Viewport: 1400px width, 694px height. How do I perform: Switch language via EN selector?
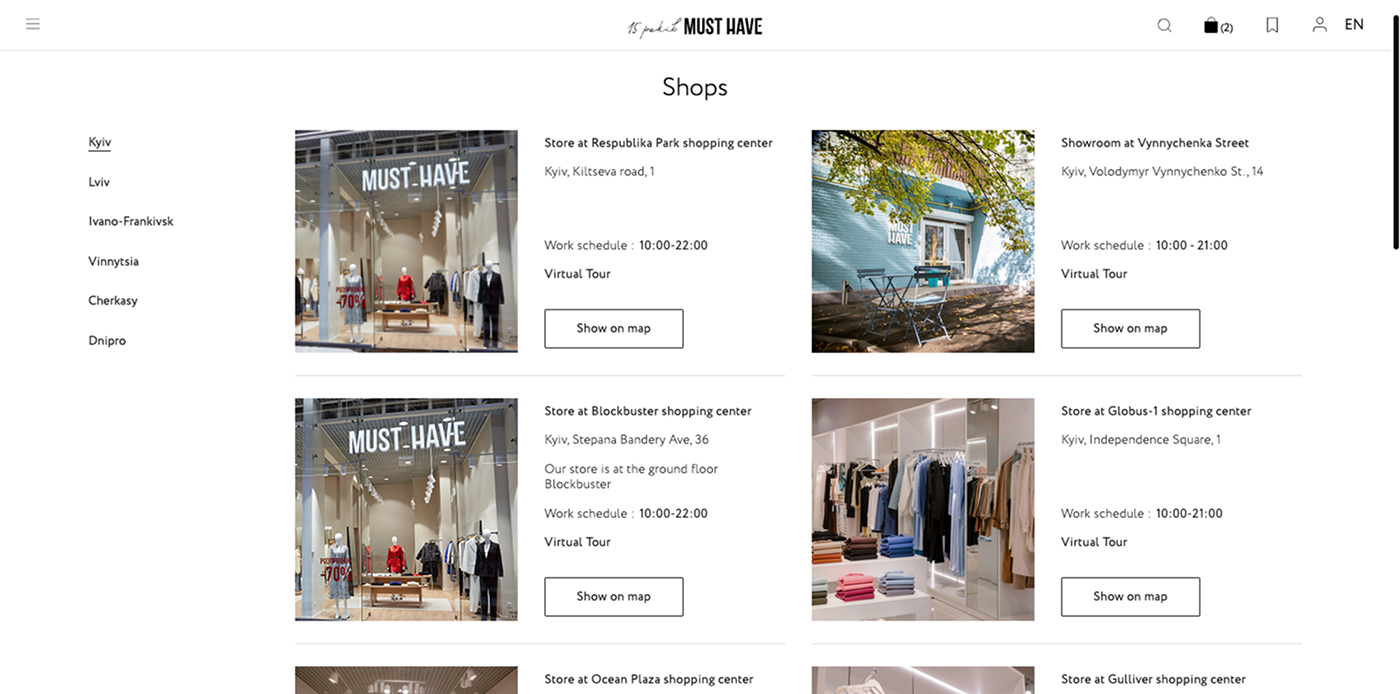[1354, 25]
